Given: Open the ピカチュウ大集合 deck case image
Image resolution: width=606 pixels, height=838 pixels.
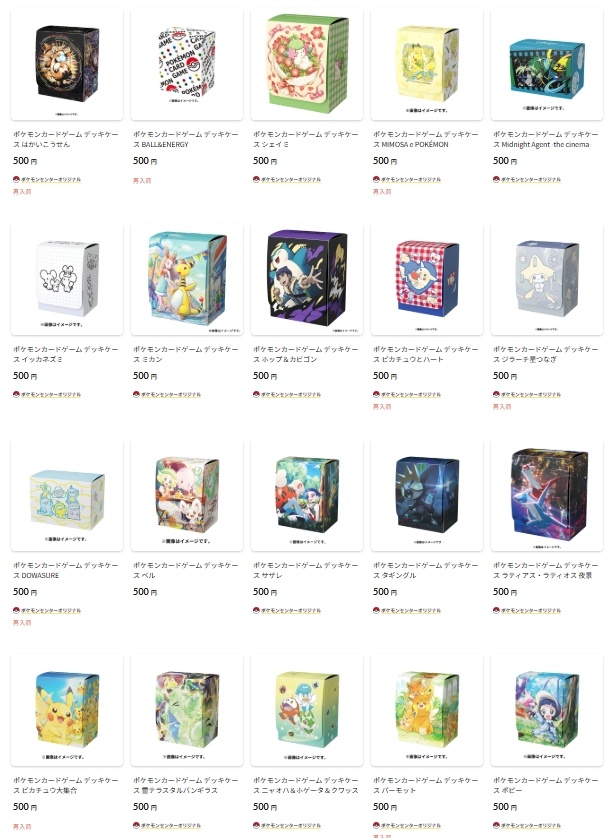Looking at the screenshot, I should (x=67, y=711).
